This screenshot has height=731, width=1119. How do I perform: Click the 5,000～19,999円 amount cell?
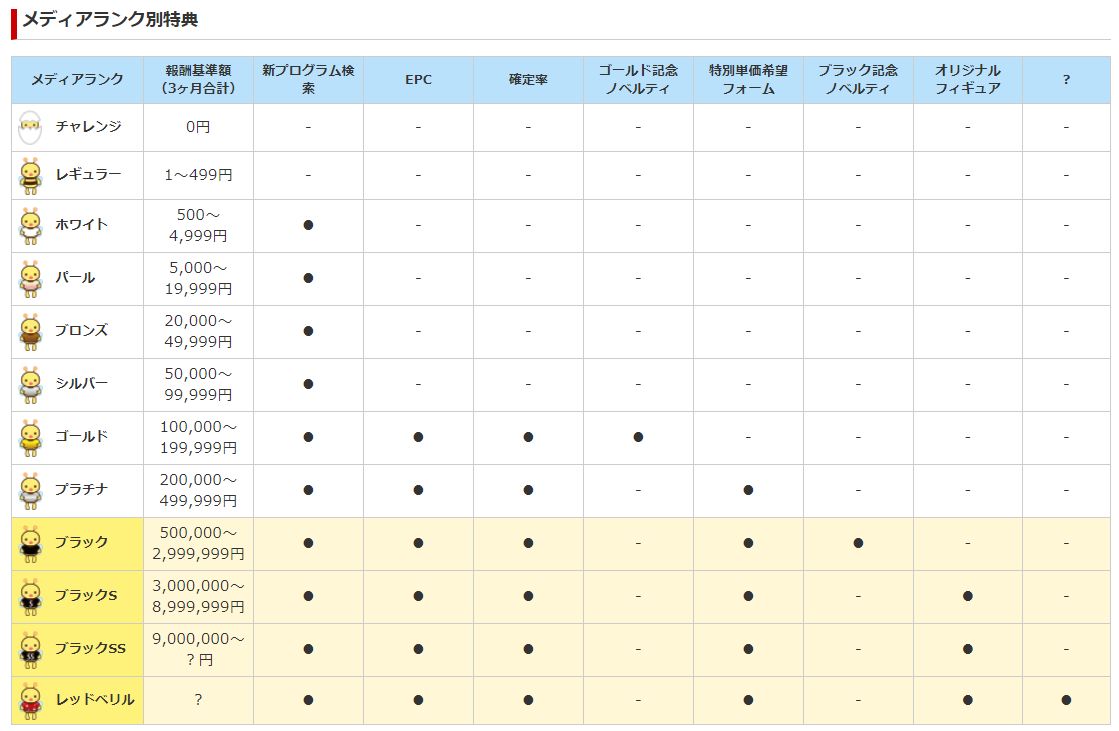(198, 278)
